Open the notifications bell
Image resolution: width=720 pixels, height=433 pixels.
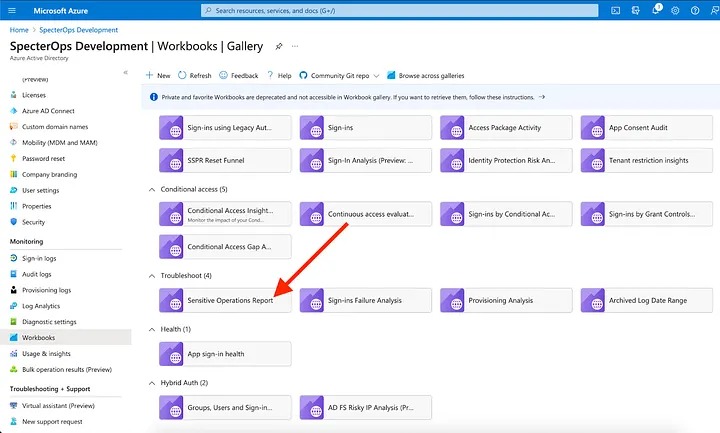tap(658, 10)
